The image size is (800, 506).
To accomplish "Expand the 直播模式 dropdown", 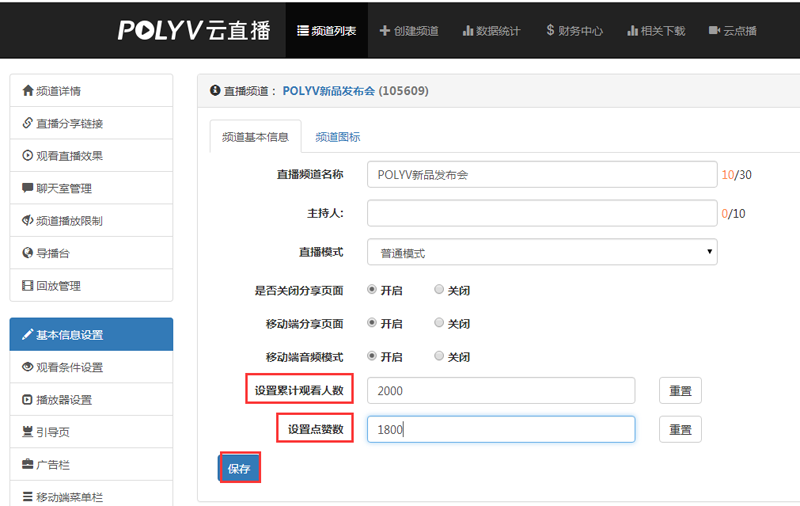I will pos(541,253).
